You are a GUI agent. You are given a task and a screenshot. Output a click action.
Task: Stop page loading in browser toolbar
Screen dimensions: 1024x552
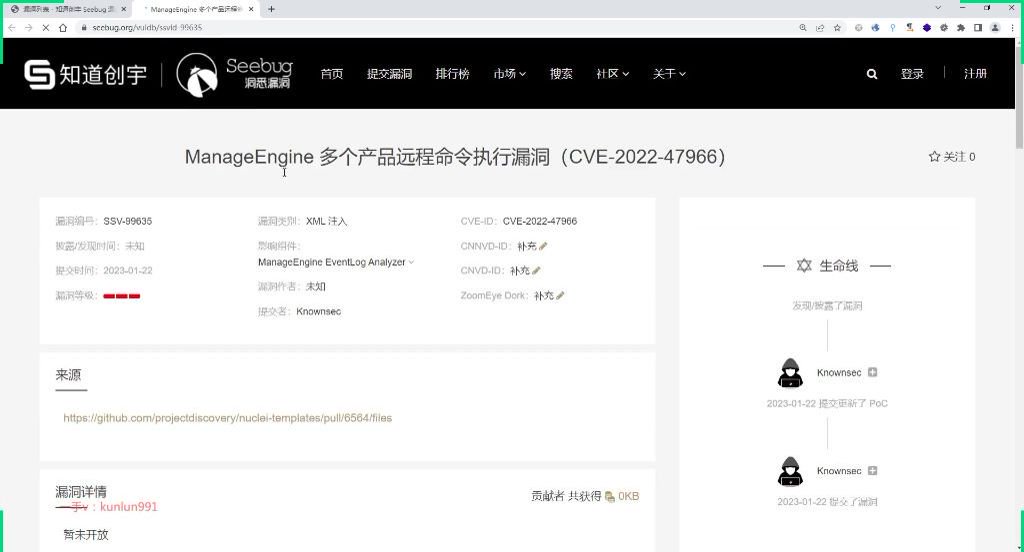46,27
